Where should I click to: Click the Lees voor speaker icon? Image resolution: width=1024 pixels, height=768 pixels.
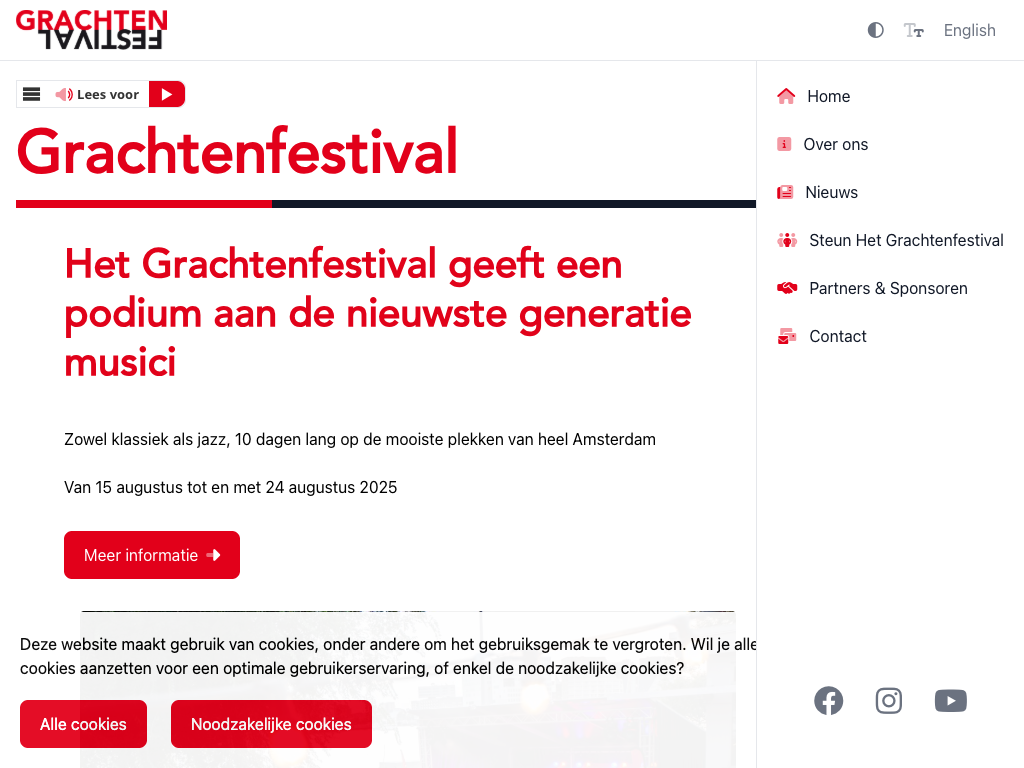pyautogui.click(x=64, y=94)
